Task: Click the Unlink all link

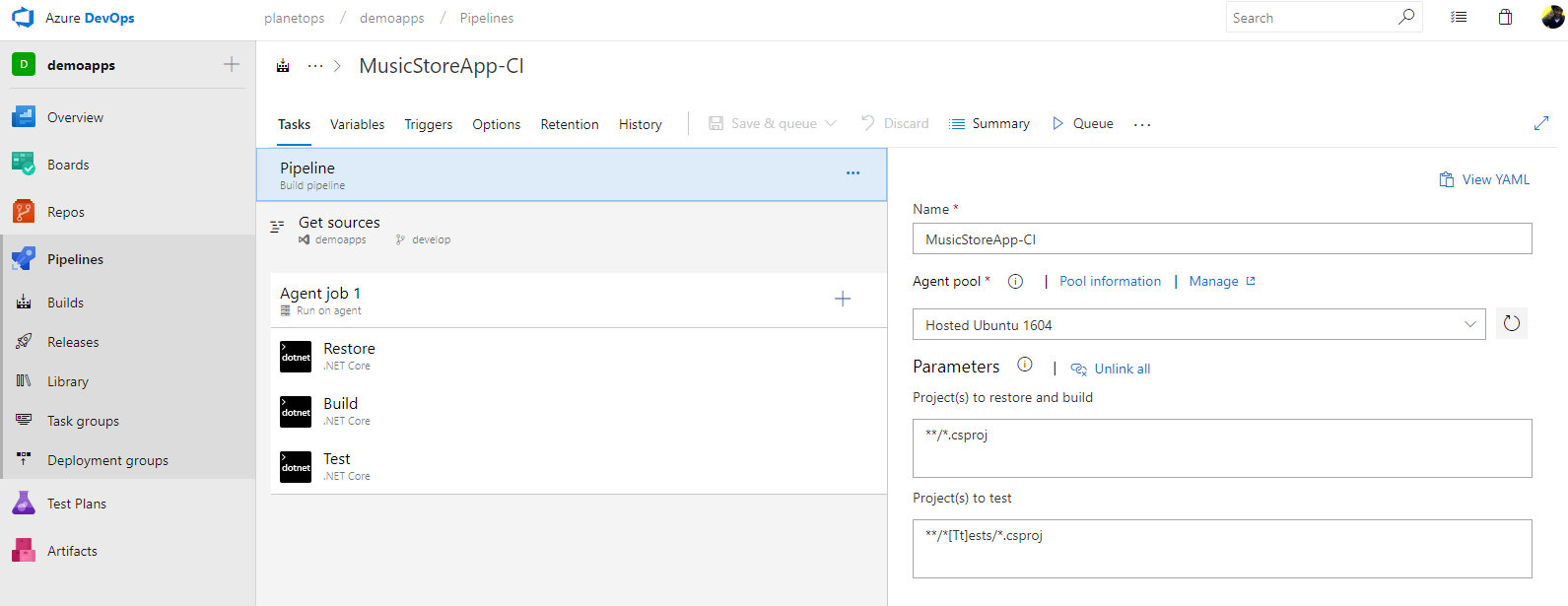Action: [1111, 369]
